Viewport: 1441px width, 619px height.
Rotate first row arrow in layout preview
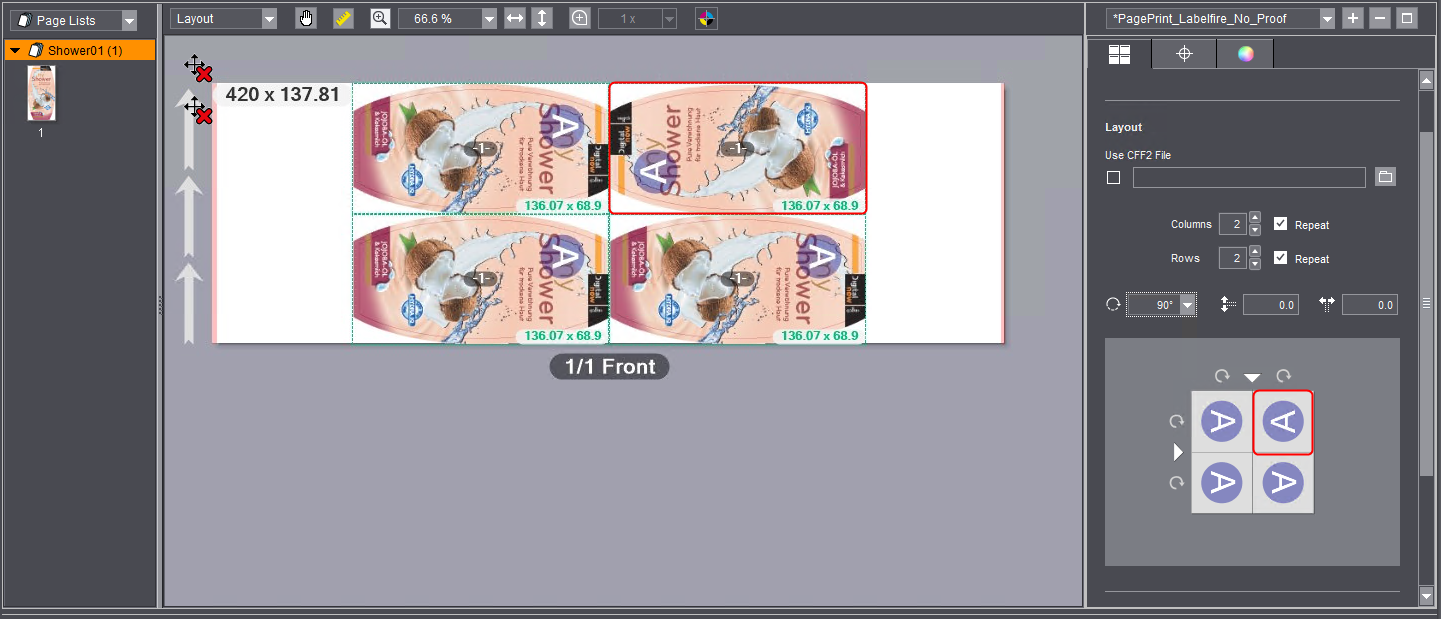coord(1177,422)
